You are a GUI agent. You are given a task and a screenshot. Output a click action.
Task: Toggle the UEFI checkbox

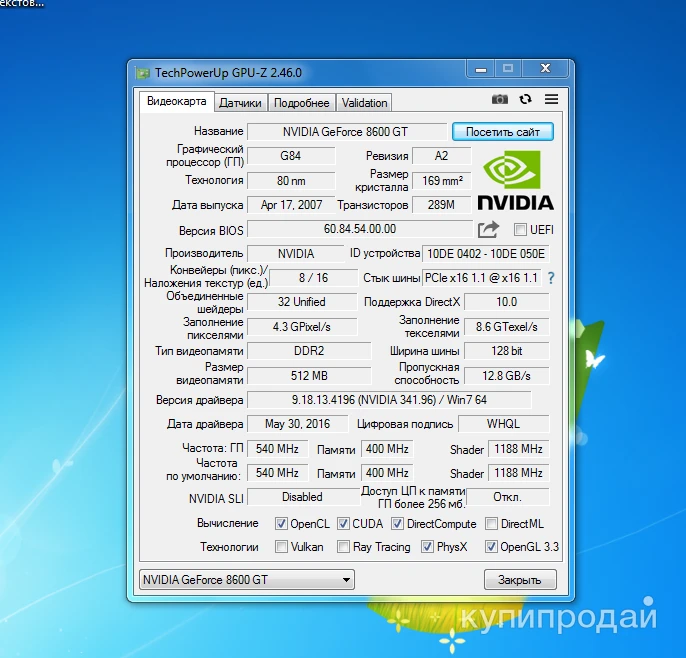(x=520, y=230)
